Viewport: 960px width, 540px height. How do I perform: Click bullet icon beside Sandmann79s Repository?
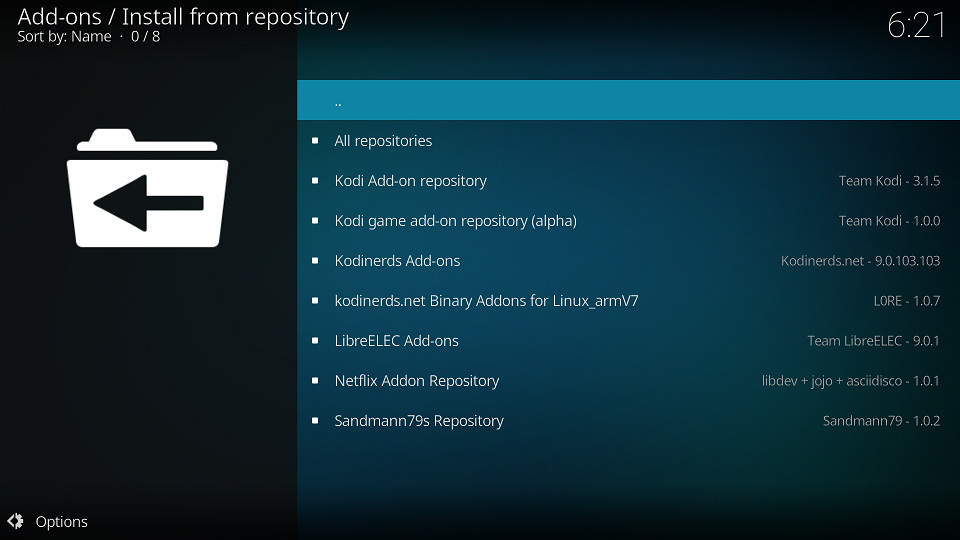pyautogui.click(x=315, y=421)
